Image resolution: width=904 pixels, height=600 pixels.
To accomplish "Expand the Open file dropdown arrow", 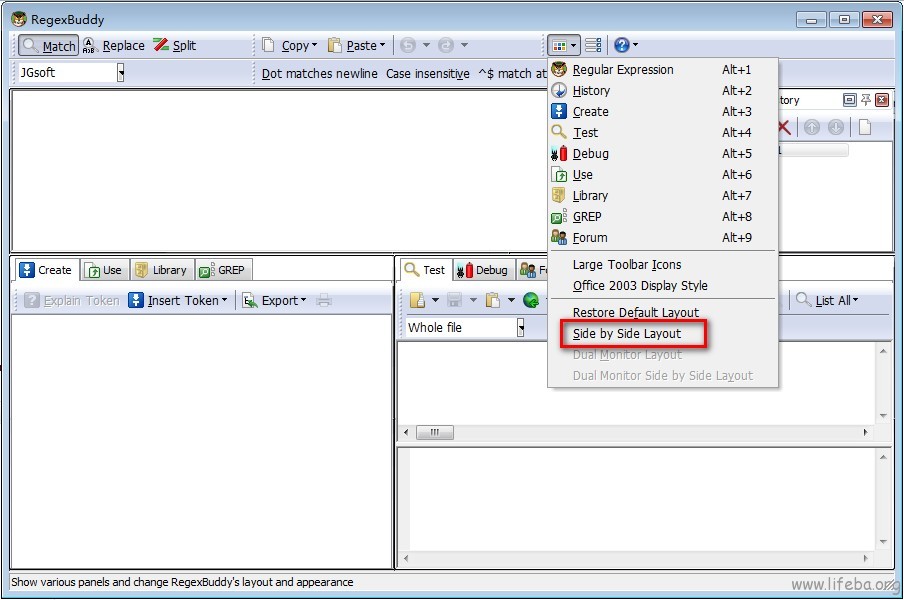I will click(x=435, y=300).
